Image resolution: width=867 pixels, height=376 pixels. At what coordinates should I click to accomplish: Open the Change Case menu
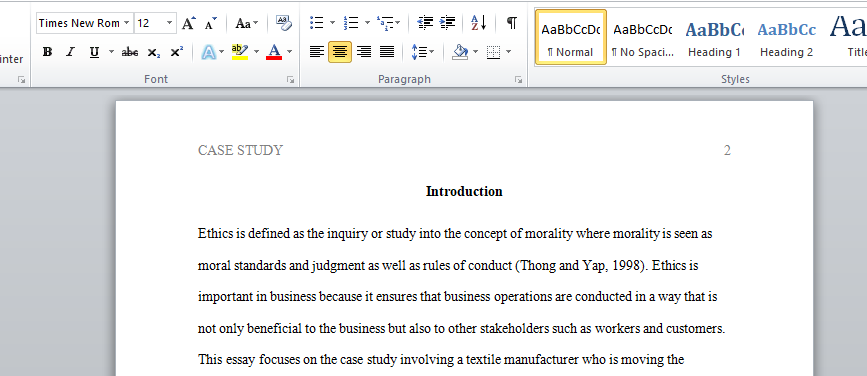coord(247,23)
